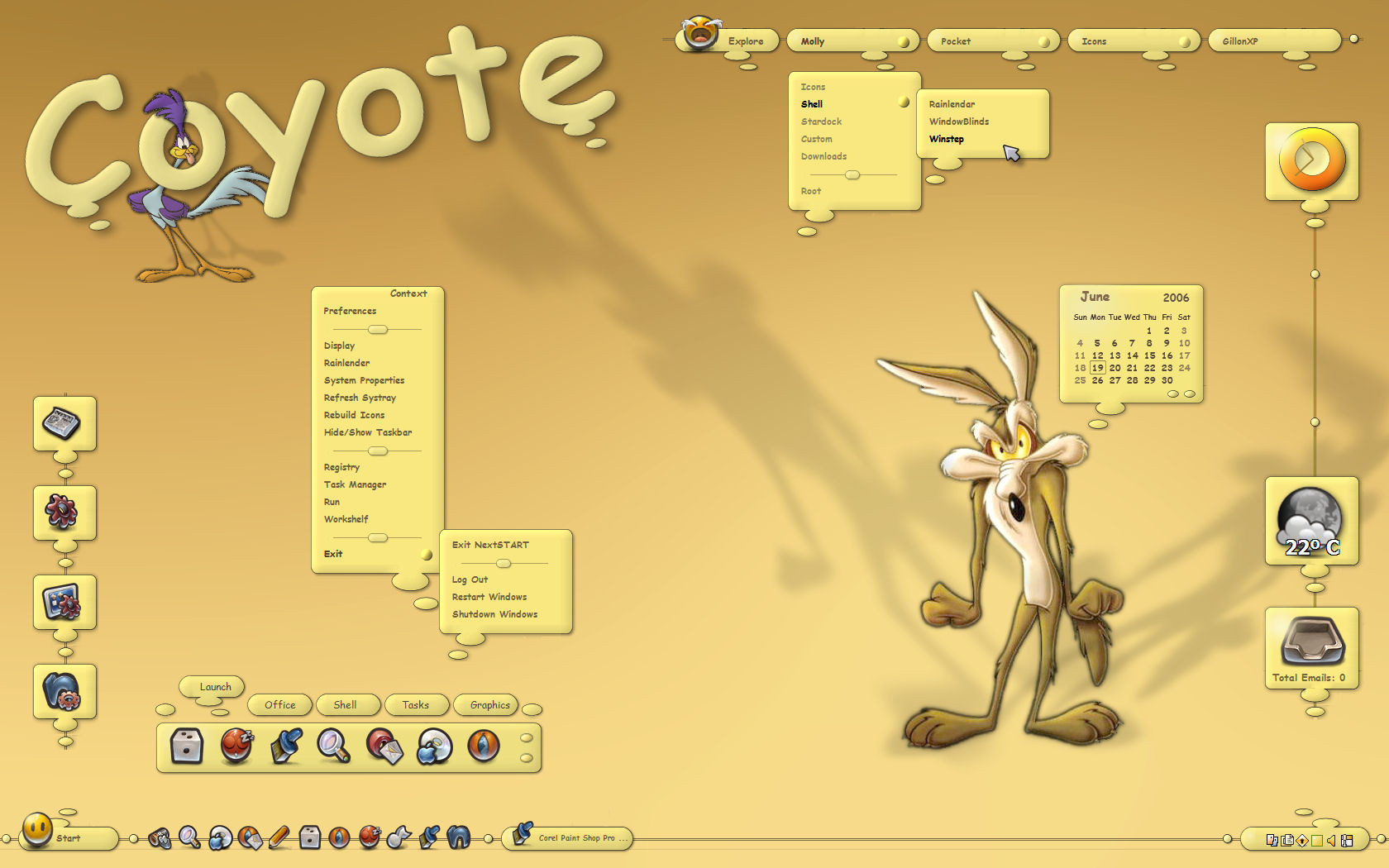Choose Restart Windows in exit submenu

point(489,597)
